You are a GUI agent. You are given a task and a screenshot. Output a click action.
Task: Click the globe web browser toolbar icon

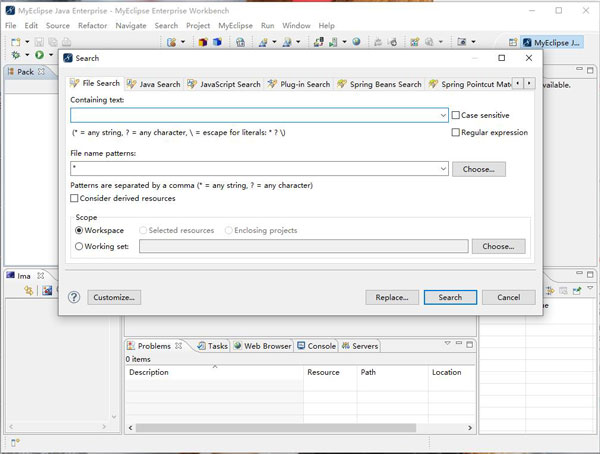click(356, 42)
